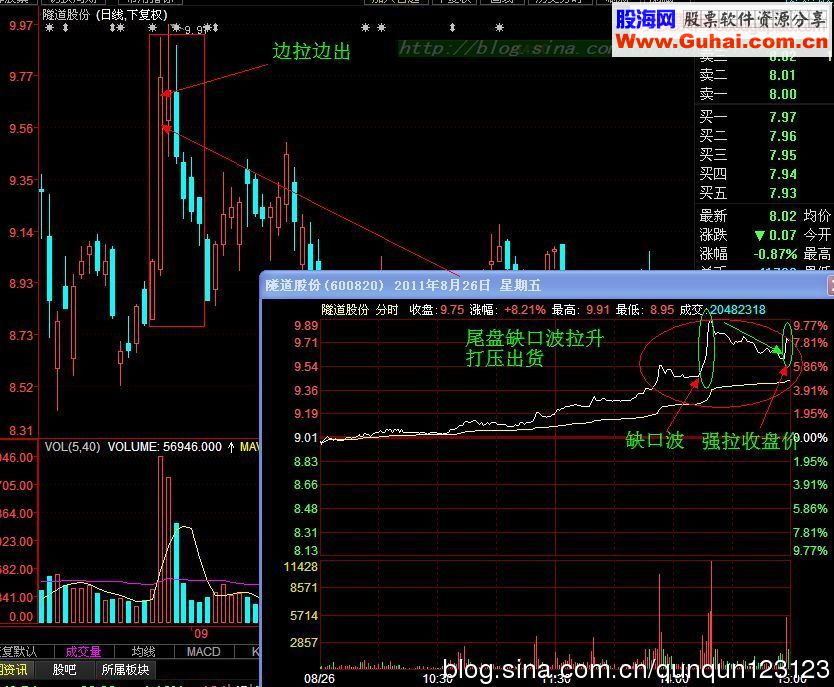Open the 所属板块 tab
Image resolution: width=834 pixels, height=687 pixels.
pyautogui.click(x=126, y=669)
